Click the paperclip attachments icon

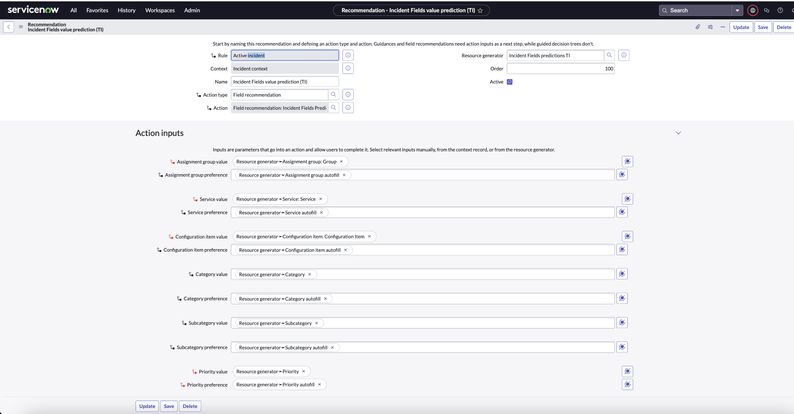click(x=698, y=27)
